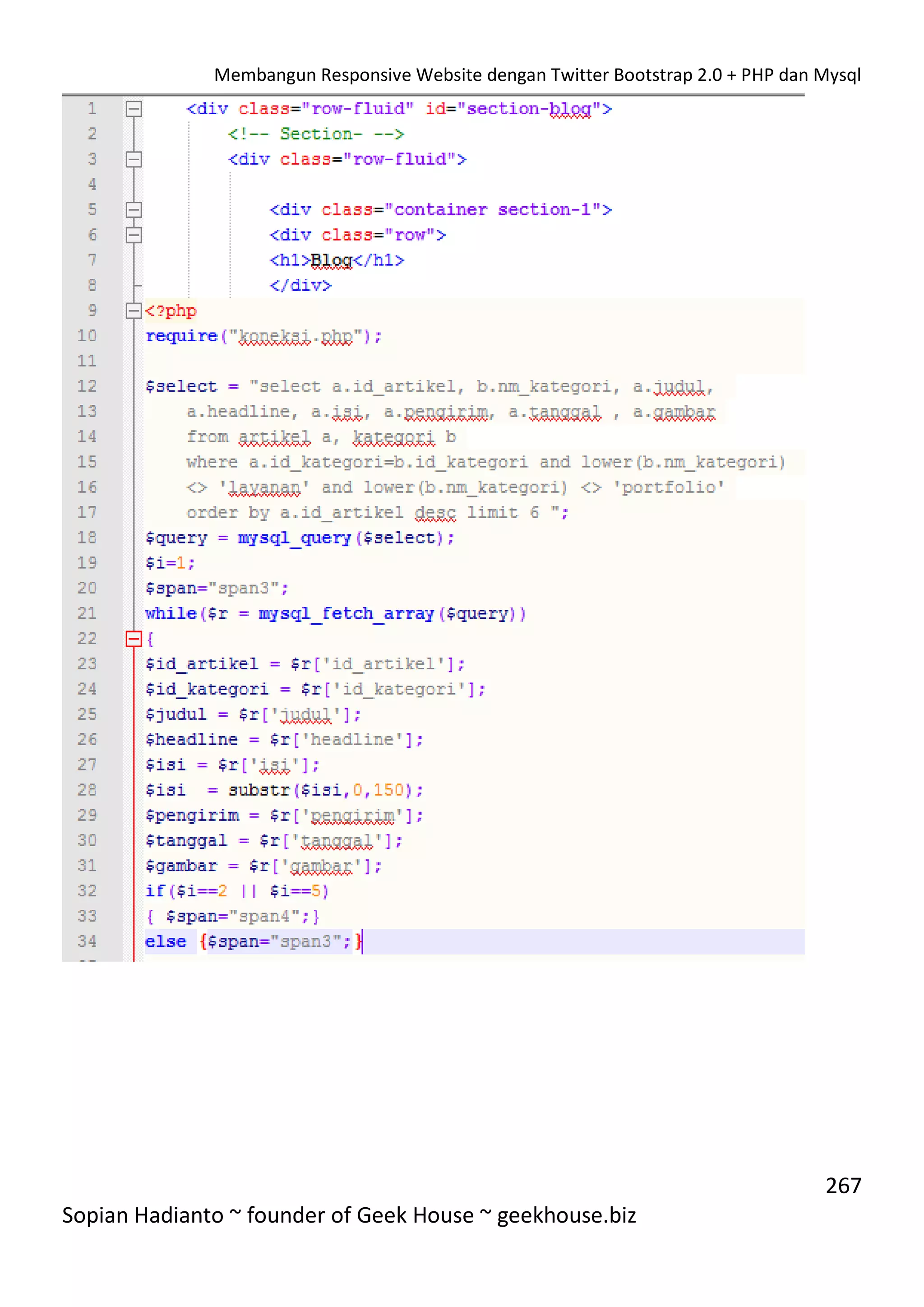Click the $tanggal assignment line
The width and height of the screenshot is (924, 1307).
[x=274, y=841]
